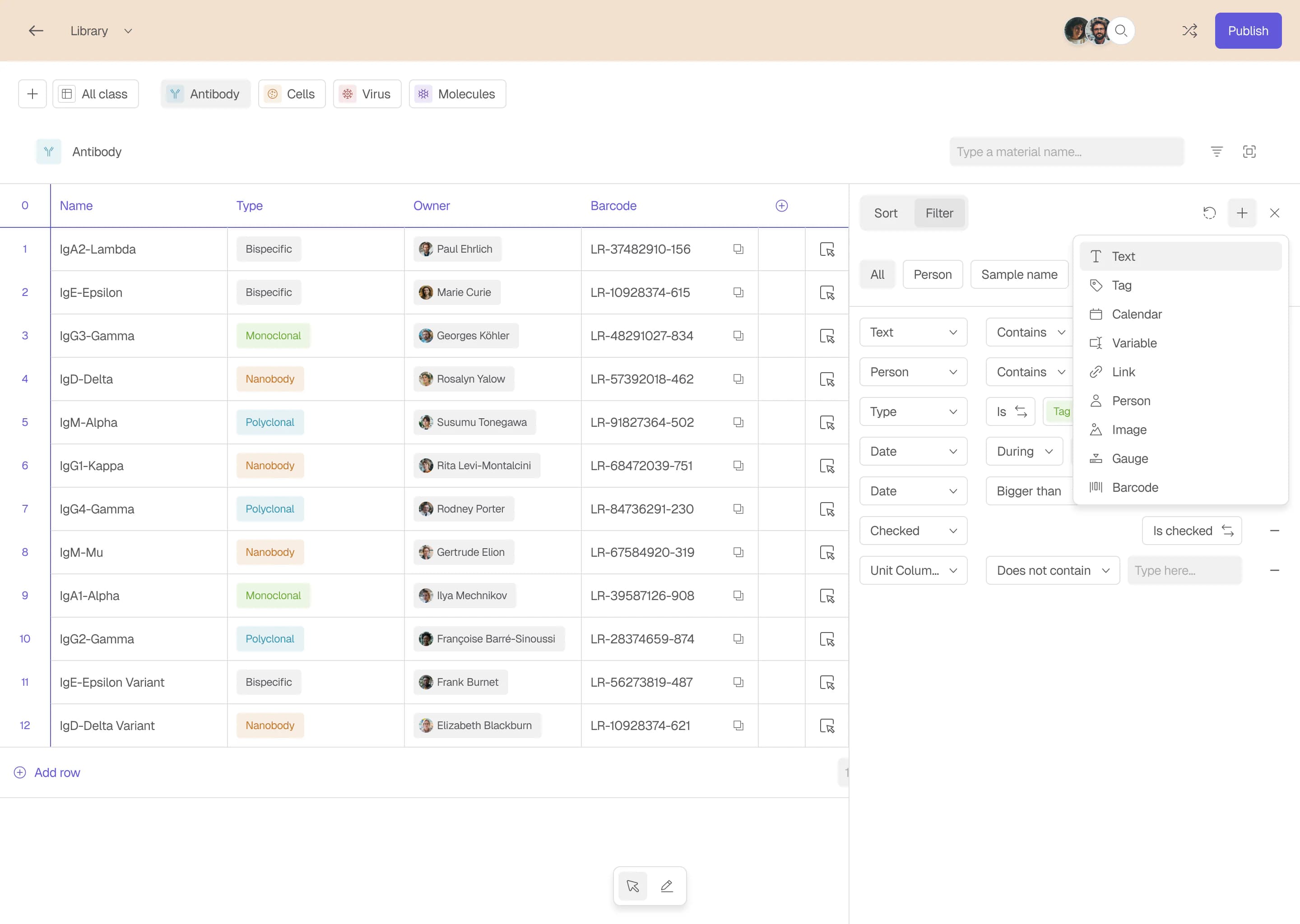Viewport: 1300px width, 924px height.
Task: Toggle the Is operator in Type filter
Action: [x=1010, y=412]
